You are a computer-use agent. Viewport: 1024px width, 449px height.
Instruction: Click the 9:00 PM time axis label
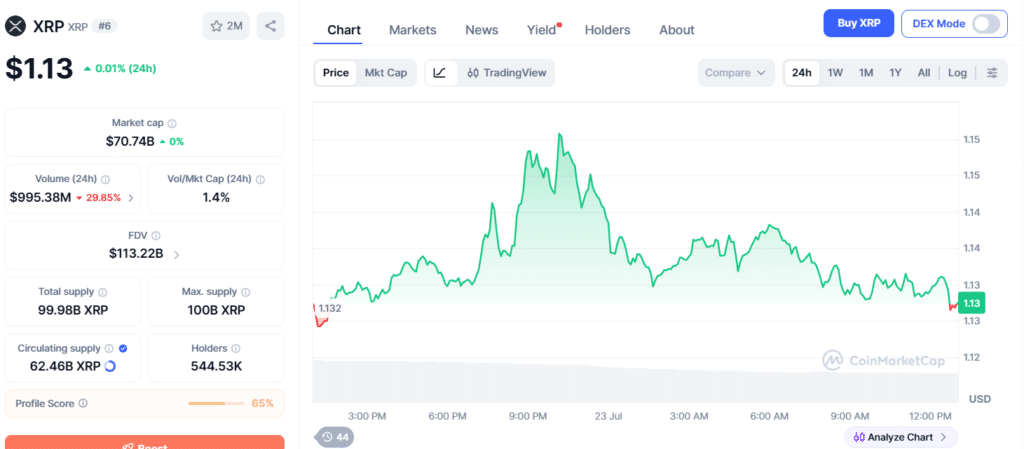click(x=528, y=416)
